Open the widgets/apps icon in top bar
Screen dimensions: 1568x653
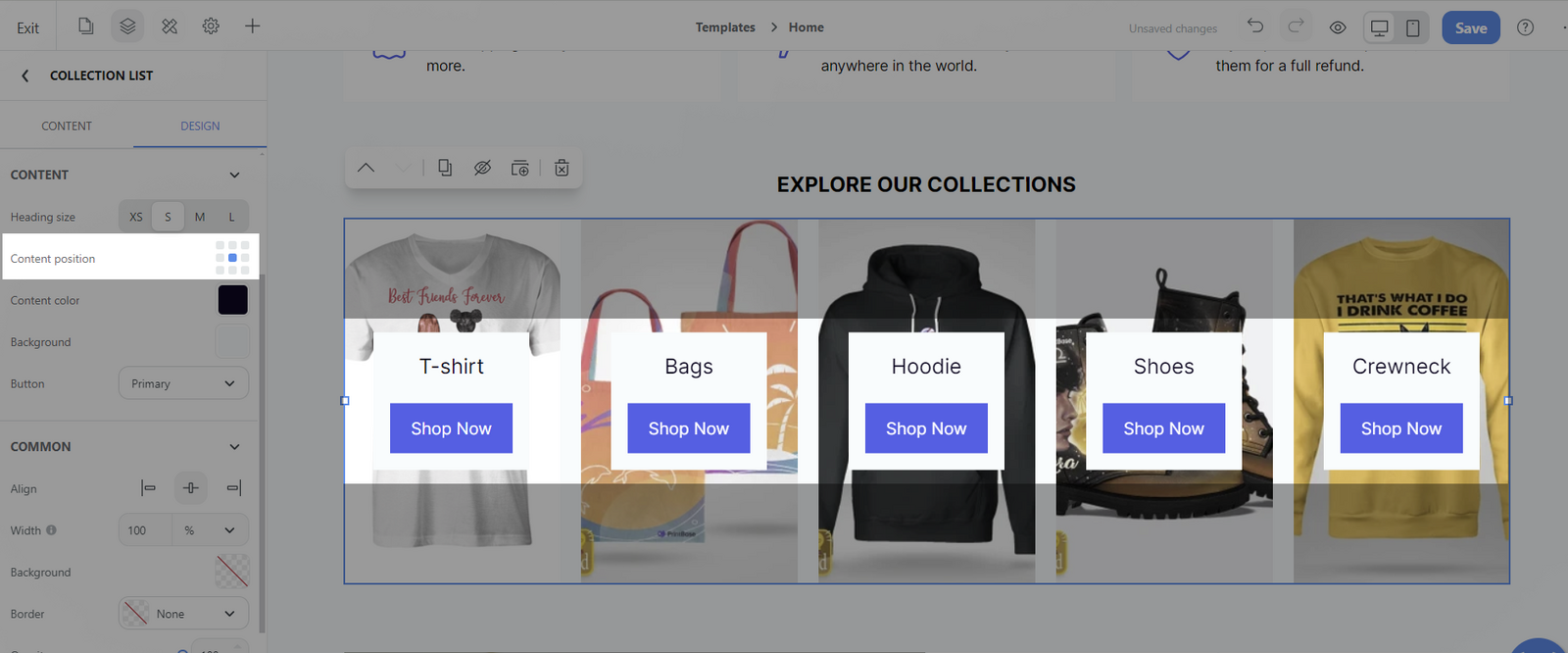pyautogui.click(x=170, y=26)
